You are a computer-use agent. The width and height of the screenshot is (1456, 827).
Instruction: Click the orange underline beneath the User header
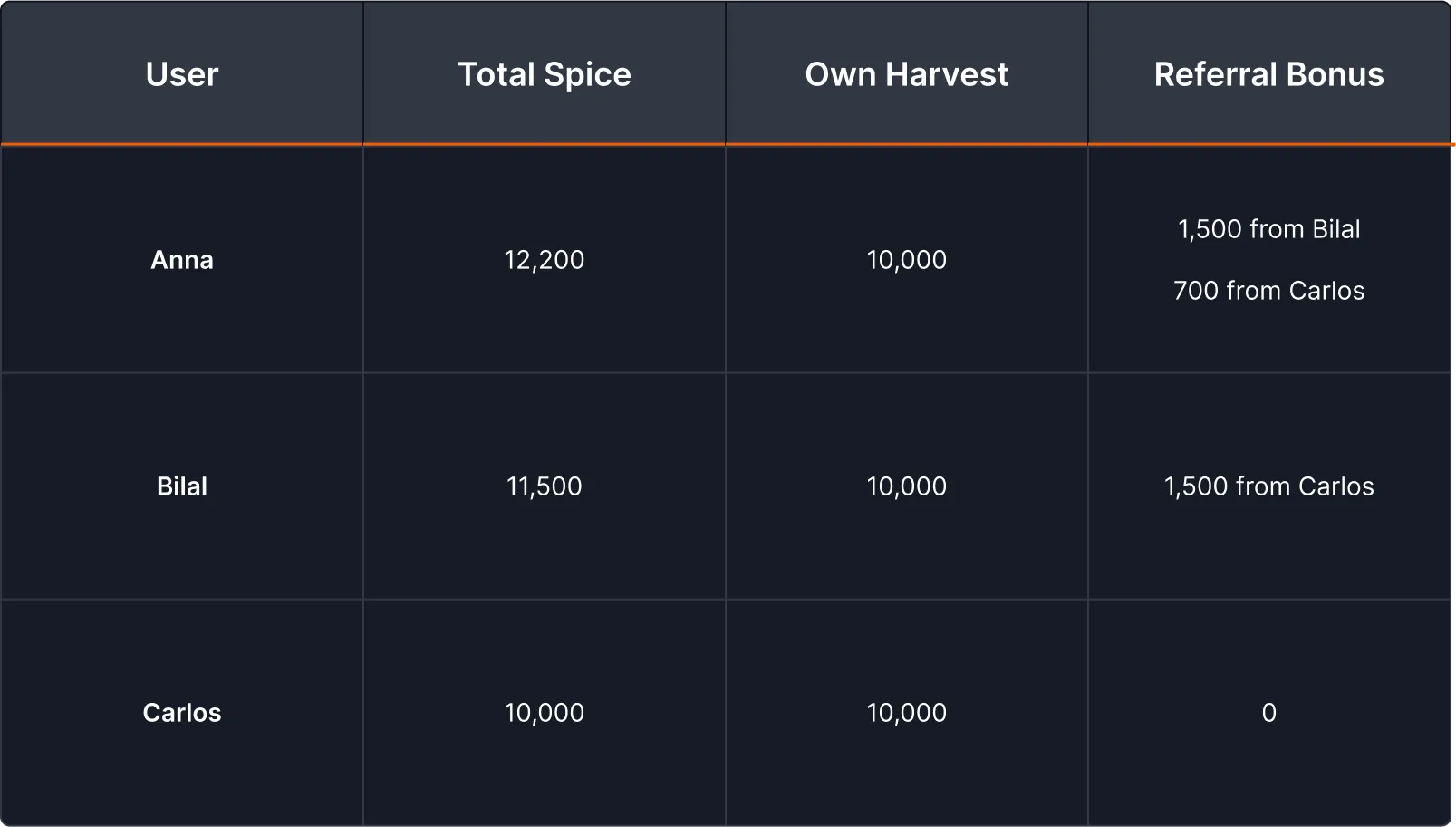pyautogui.click(x=182, y=144)
